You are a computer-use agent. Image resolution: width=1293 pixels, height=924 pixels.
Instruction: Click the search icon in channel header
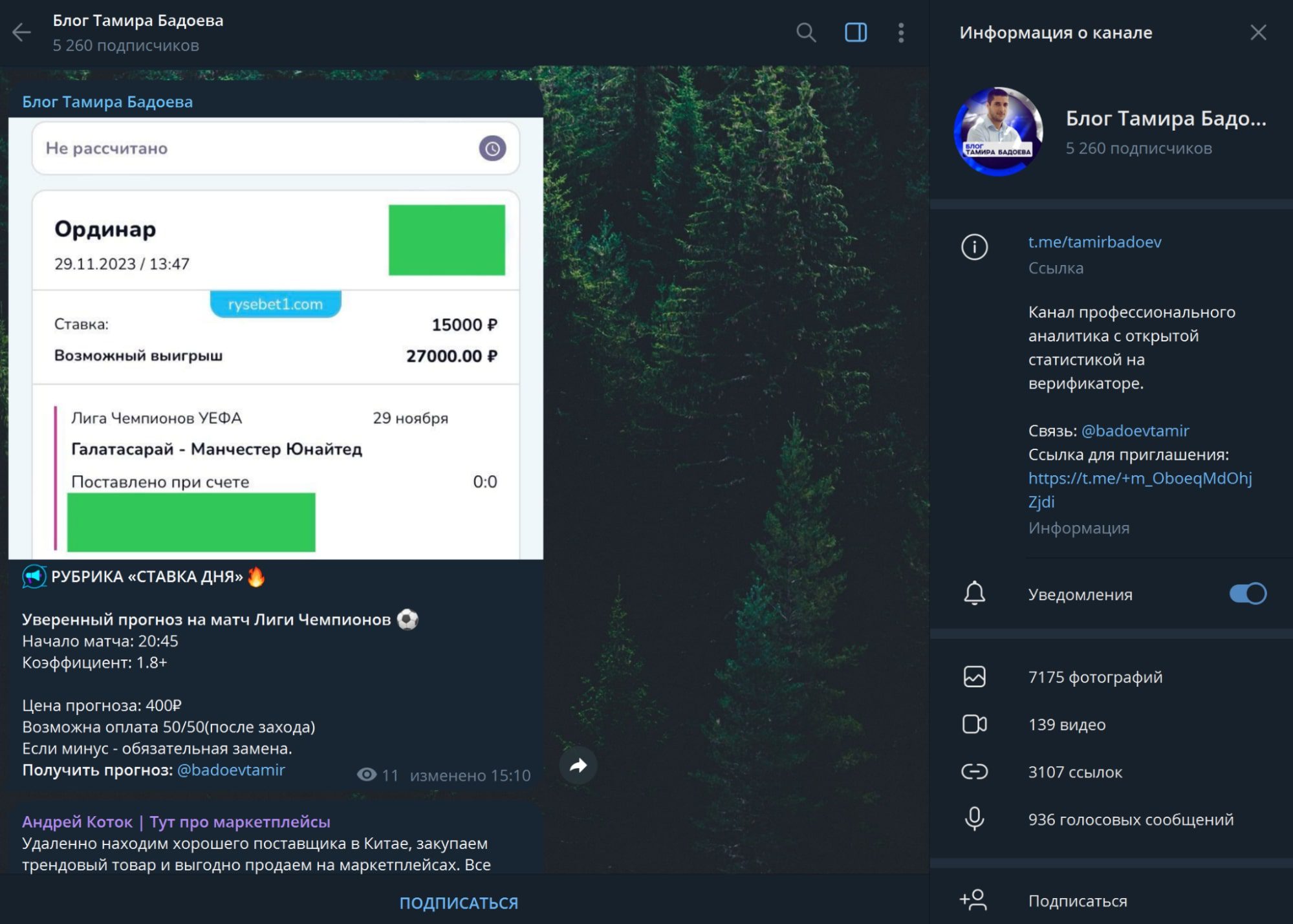coord(806,32)
